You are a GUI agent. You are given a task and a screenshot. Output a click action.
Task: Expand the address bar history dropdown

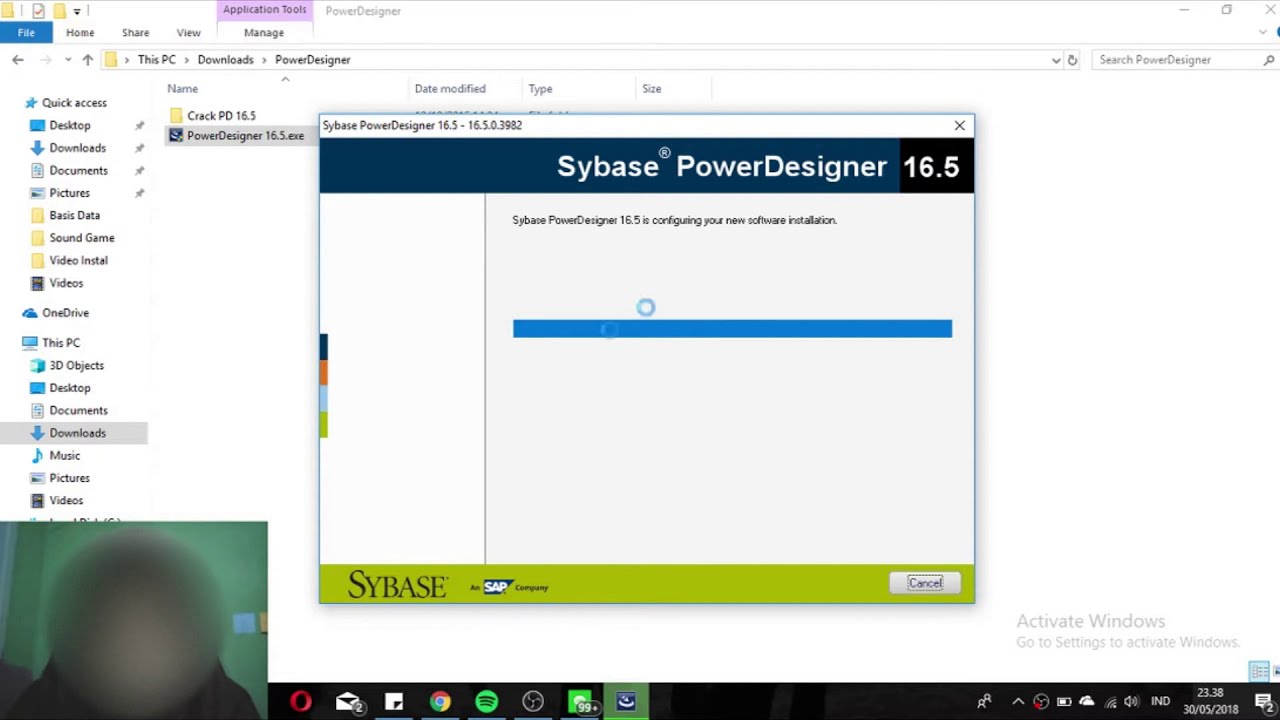point(1056,60)
